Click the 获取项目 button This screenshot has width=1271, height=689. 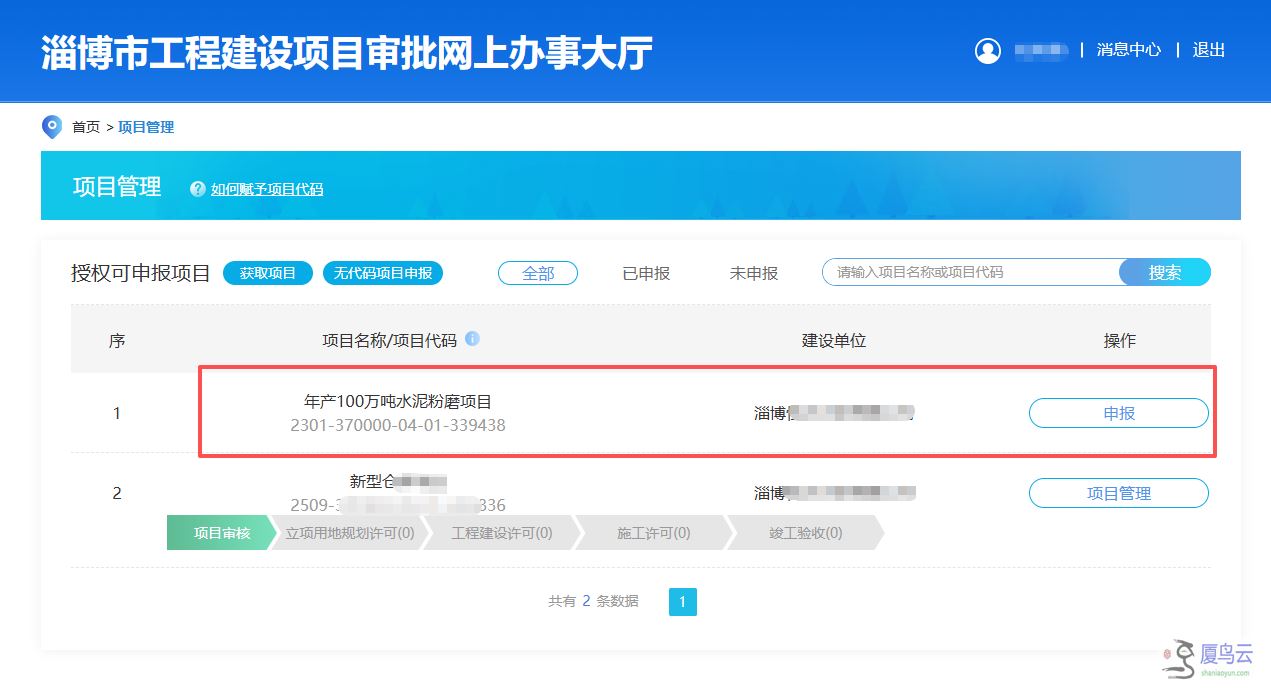pyautogui.click(x=268, y=273)
